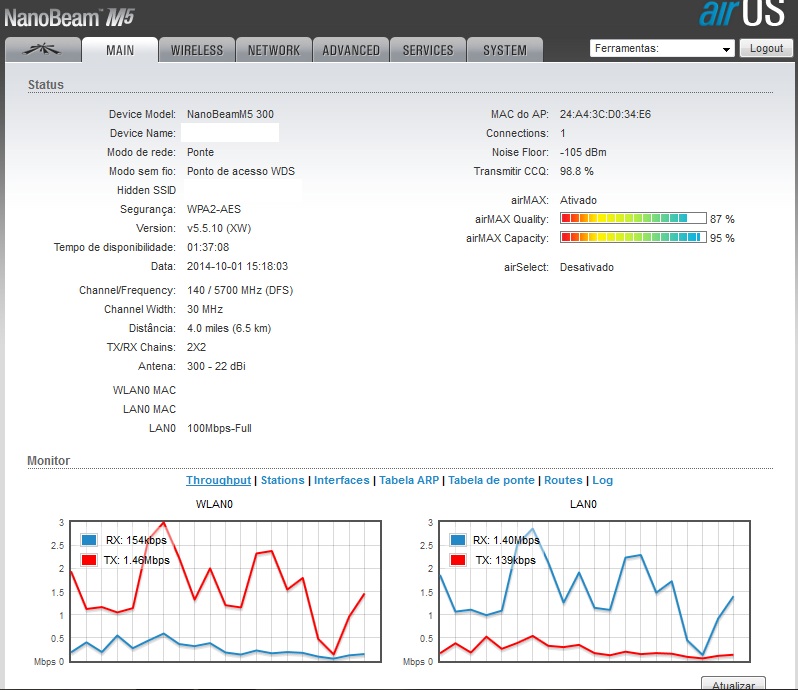Viewport: 798px width, 690px height.
Task: Show the Interfaces monitor
Action: 341,480
